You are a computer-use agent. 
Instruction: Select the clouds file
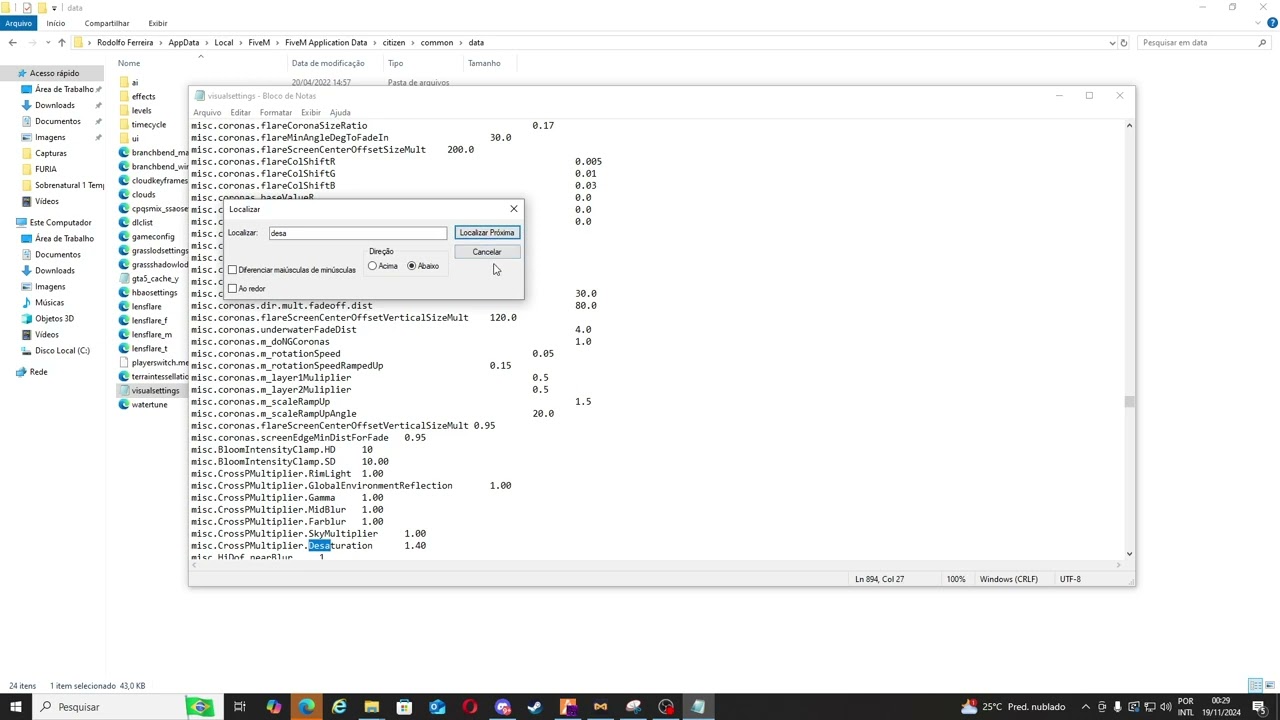pyautogui.click(x=143, y=195)
